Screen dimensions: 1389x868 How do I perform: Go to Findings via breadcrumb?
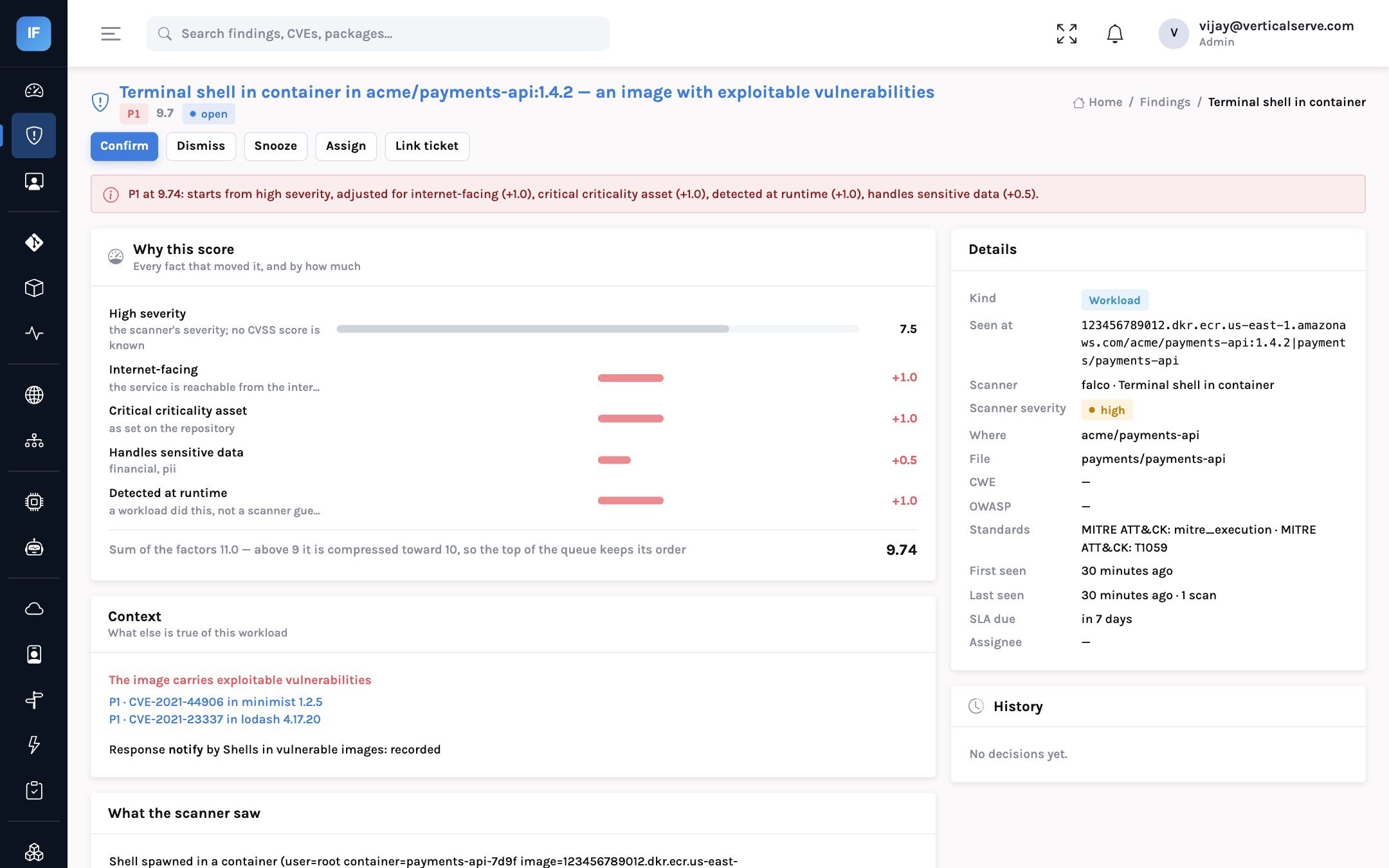click(x=1165, y=102)
